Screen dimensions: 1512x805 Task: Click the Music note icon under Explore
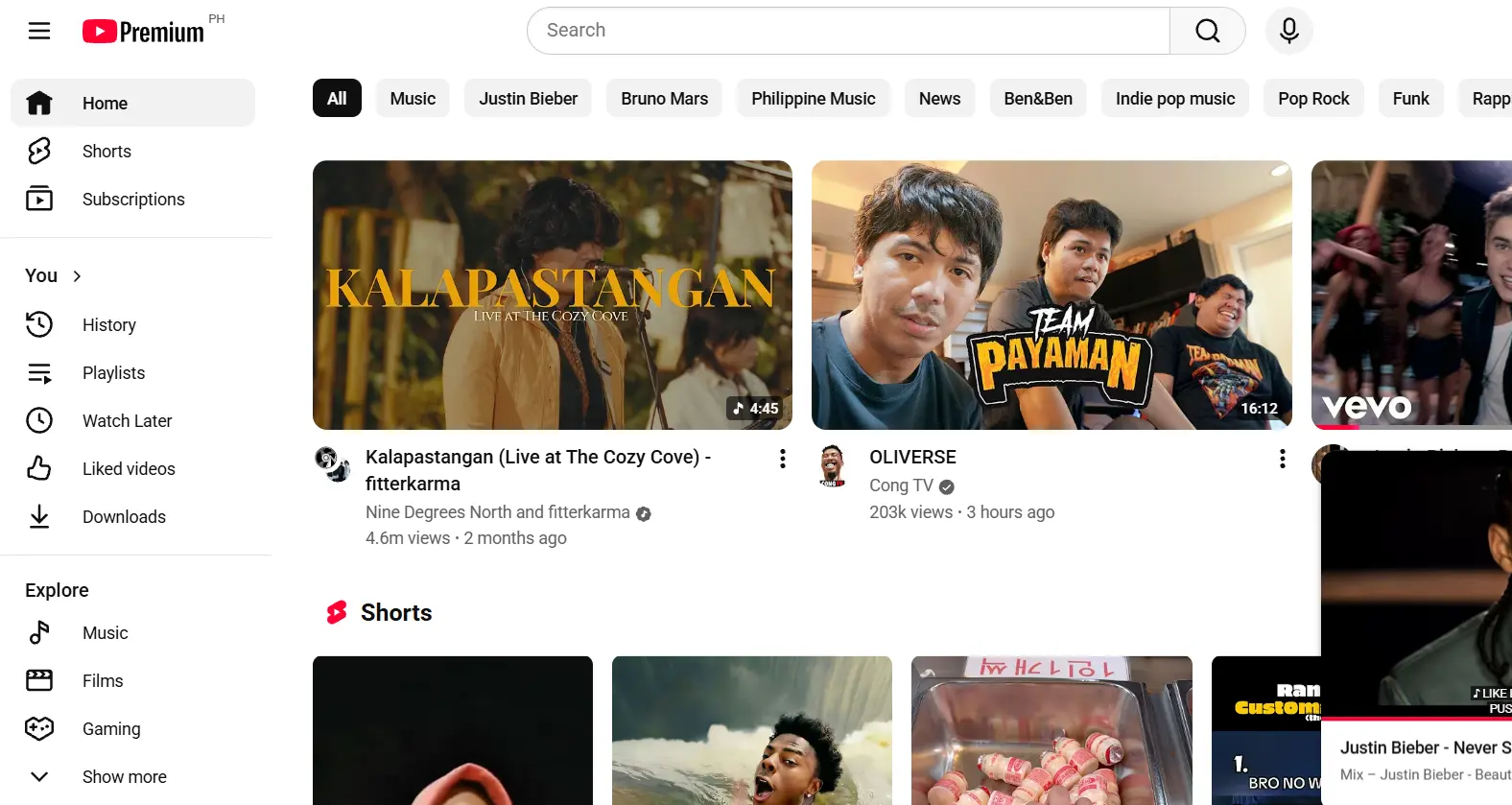(39, 632)
